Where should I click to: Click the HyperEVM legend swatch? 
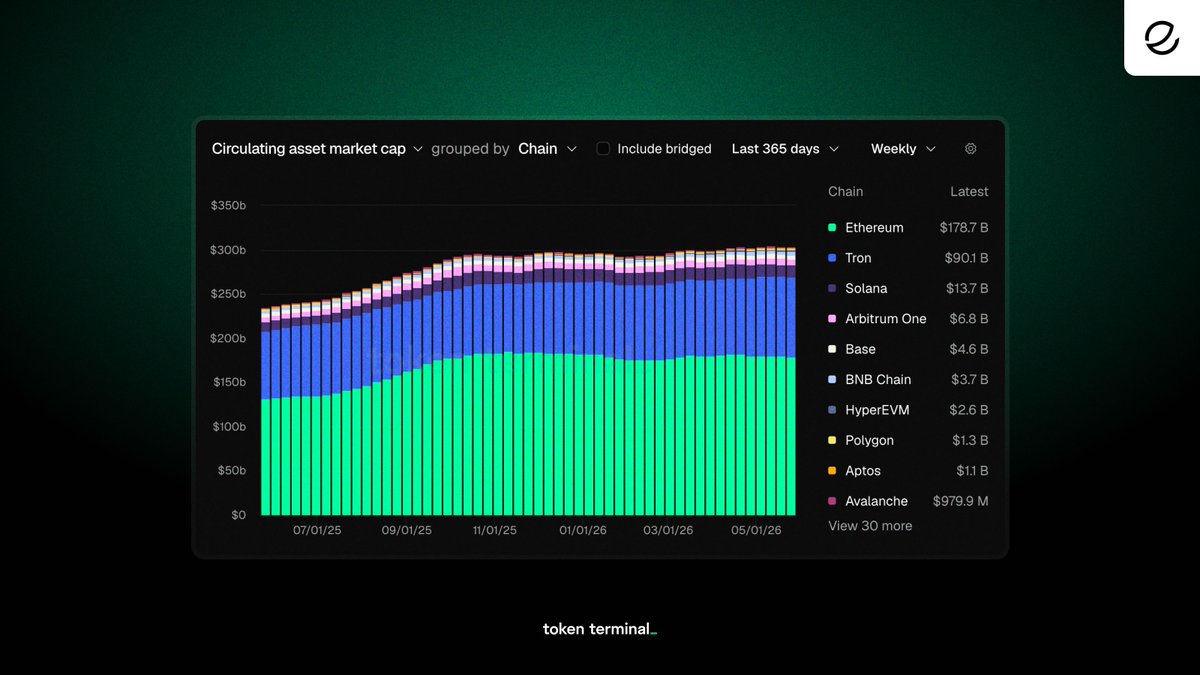[832, 410]
